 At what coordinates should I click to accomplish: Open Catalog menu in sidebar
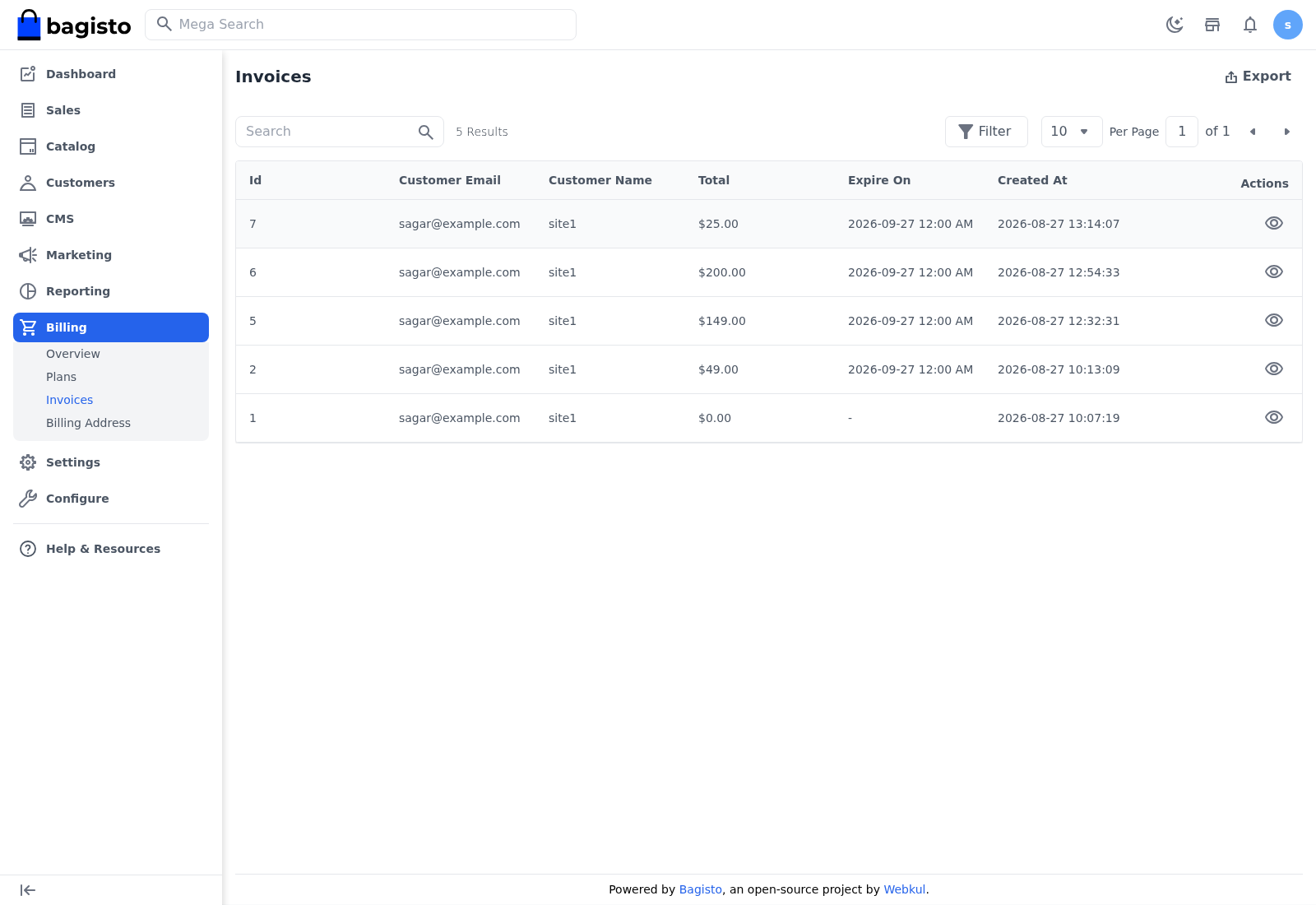click(x=111, y=146)
